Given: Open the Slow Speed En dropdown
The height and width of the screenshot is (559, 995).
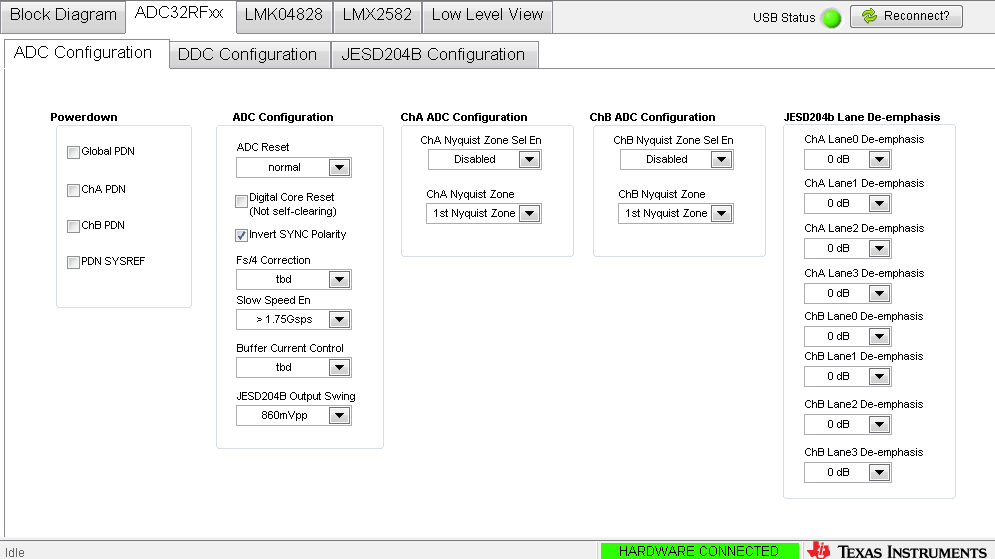Looking at the screenshot, I should (x=339, y=319).
